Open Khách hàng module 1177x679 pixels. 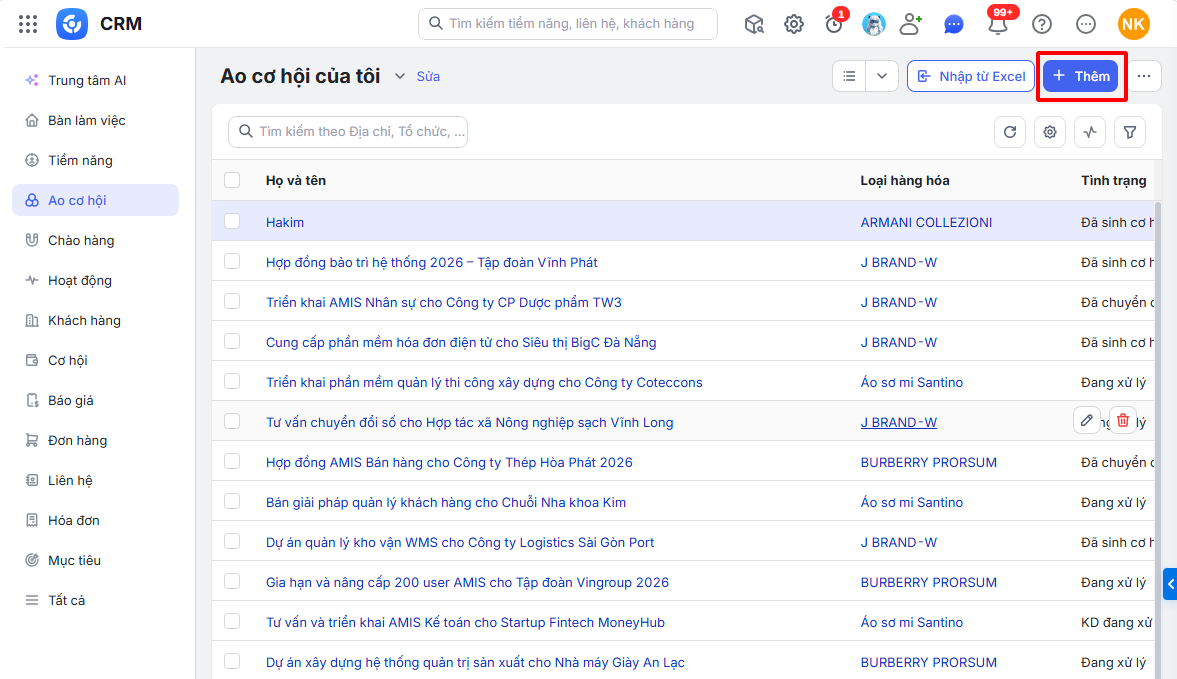pyautogui.click(x=95, y=320)
